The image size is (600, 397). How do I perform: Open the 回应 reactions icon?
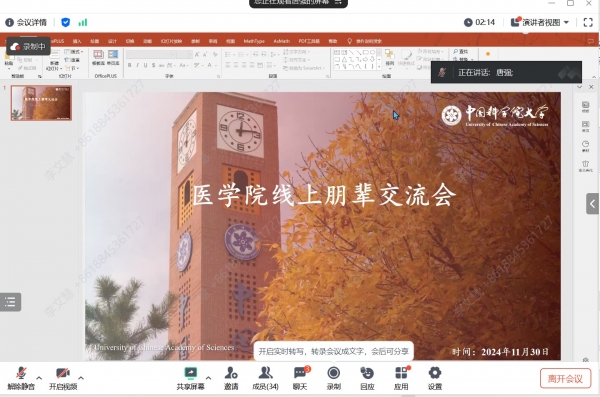367,378
